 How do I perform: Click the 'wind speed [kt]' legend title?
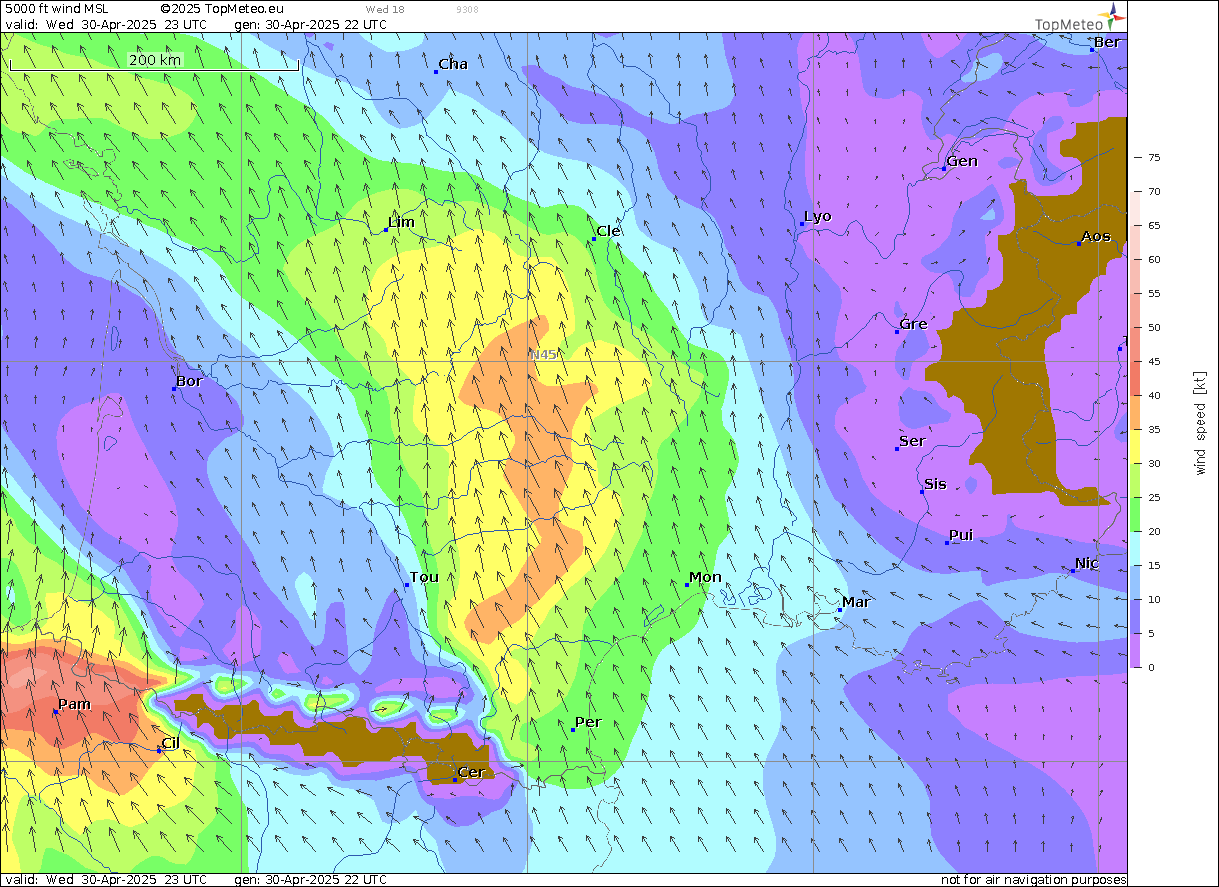[1200, 422]
